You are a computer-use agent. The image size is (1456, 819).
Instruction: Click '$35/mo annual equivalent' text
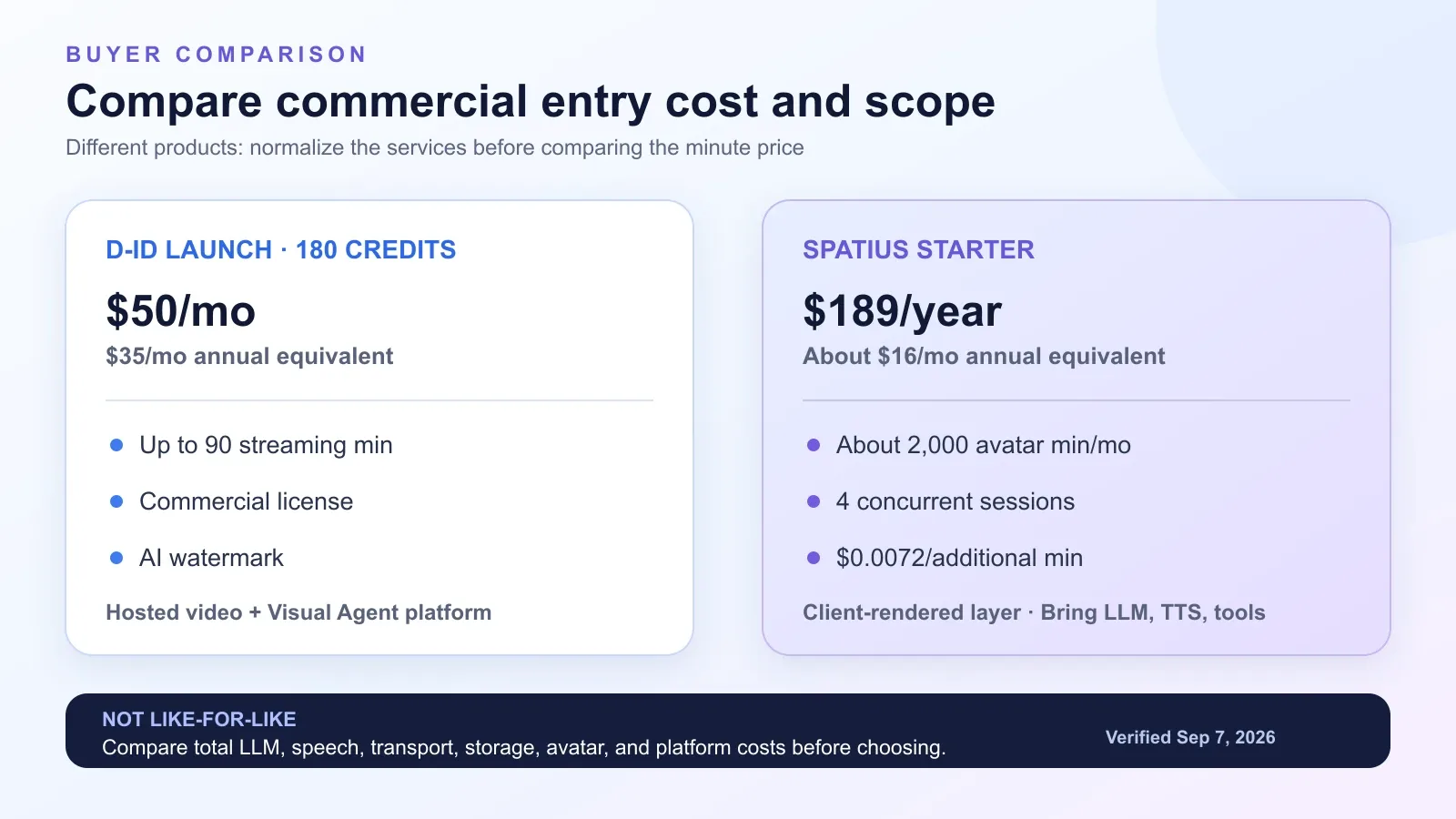click(249, 357)
